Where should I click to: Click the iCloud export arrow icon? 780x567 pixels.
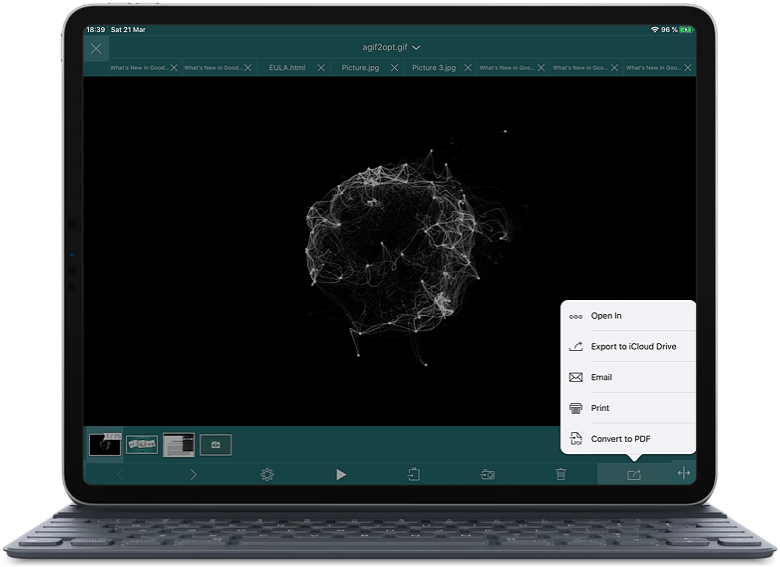point(576,347)
